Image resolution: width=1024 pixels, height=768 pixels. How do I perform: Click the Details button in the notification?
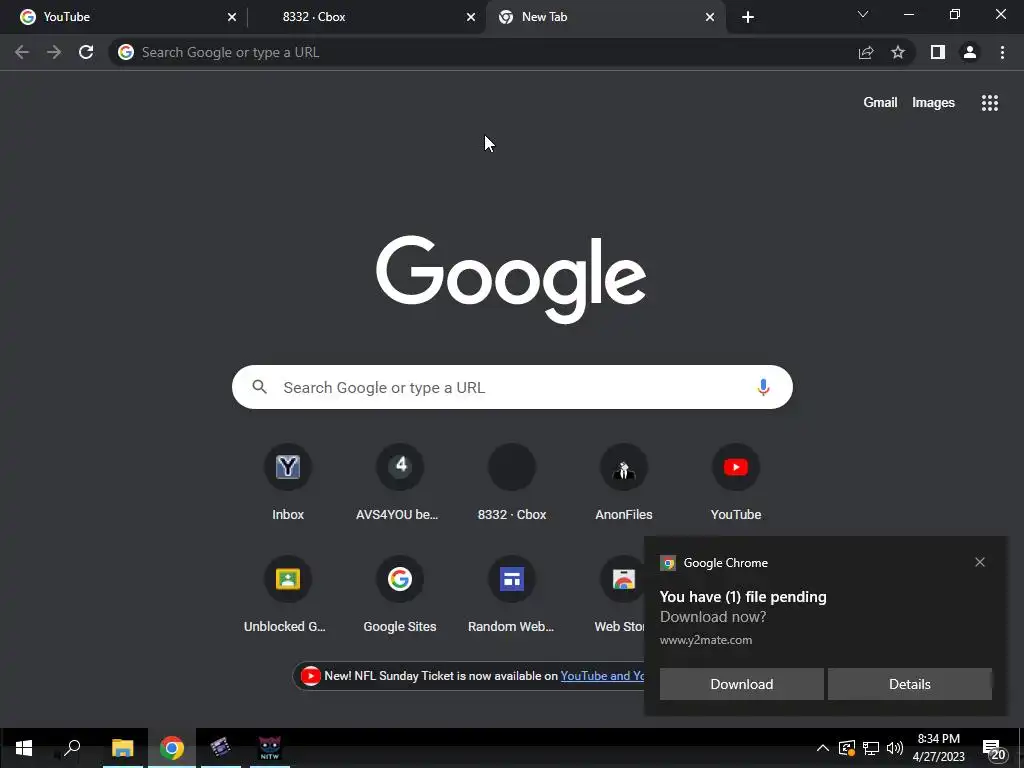(x=910, y=684)
